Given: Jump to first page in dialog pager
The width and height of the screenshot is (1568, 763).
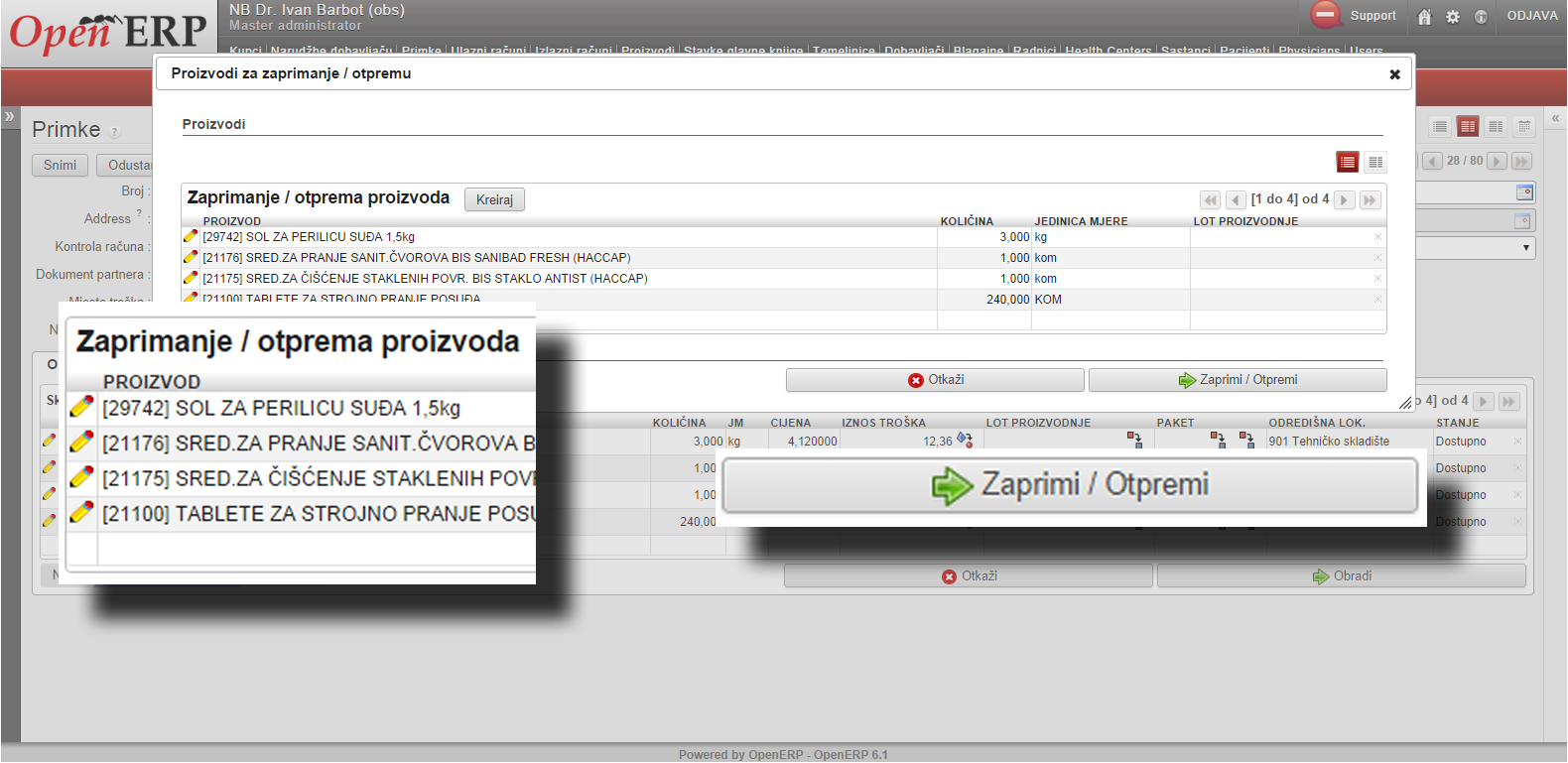Looking at the screenshot, I should click(x=1210, y=199).
